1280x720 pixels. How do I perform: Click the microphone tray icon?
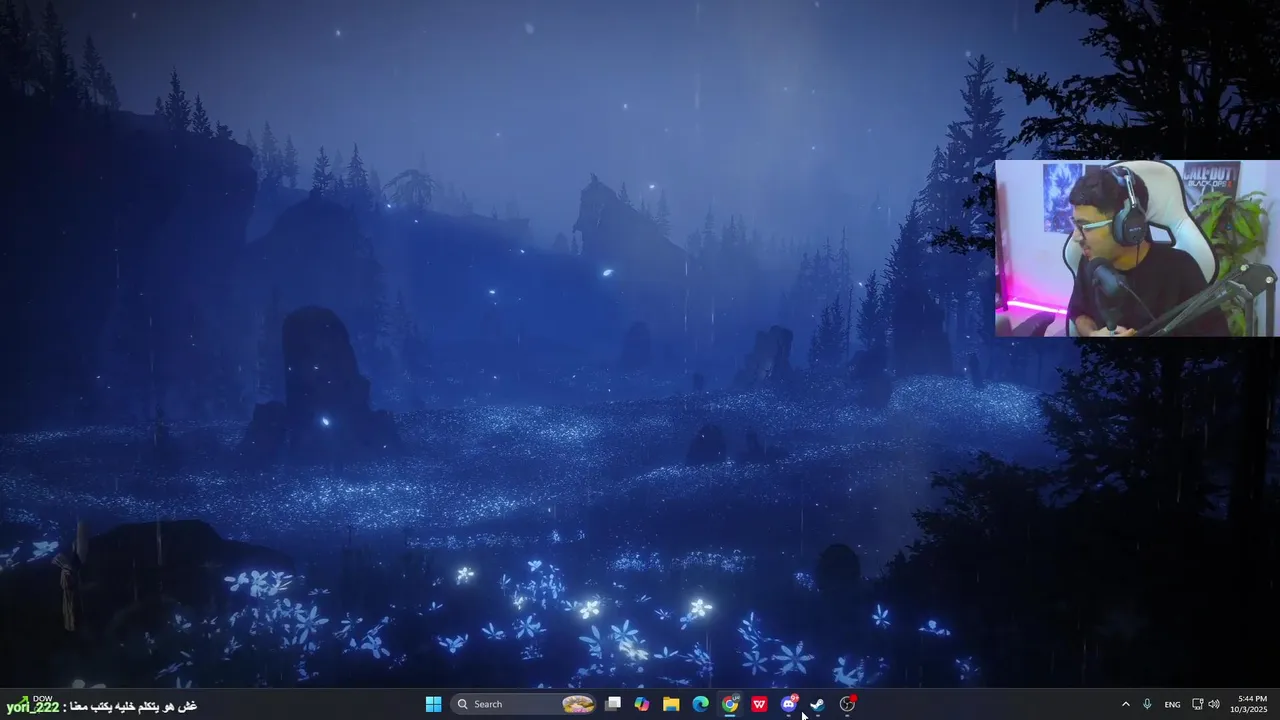(1147, 704)
